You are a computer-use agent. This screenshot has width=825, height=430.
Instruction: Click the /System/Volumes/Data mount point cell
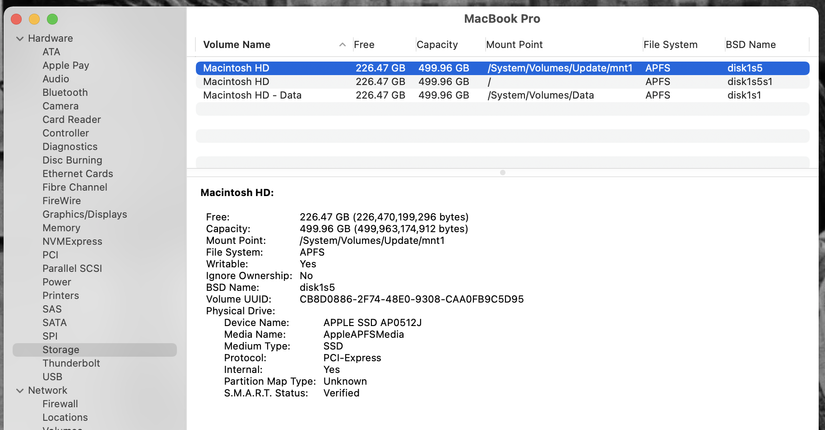point(541,95)
